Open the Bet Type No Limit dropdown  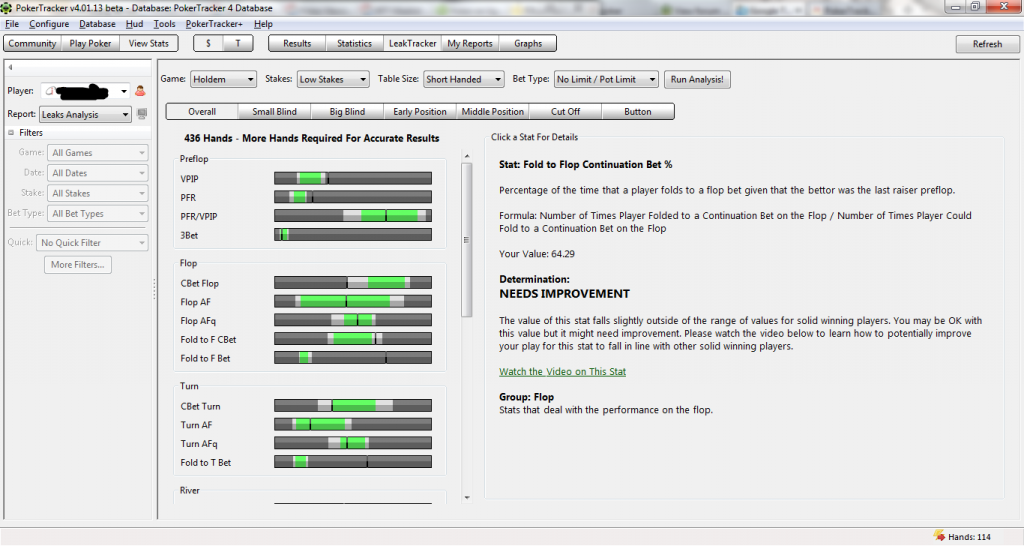pos(606,79)
